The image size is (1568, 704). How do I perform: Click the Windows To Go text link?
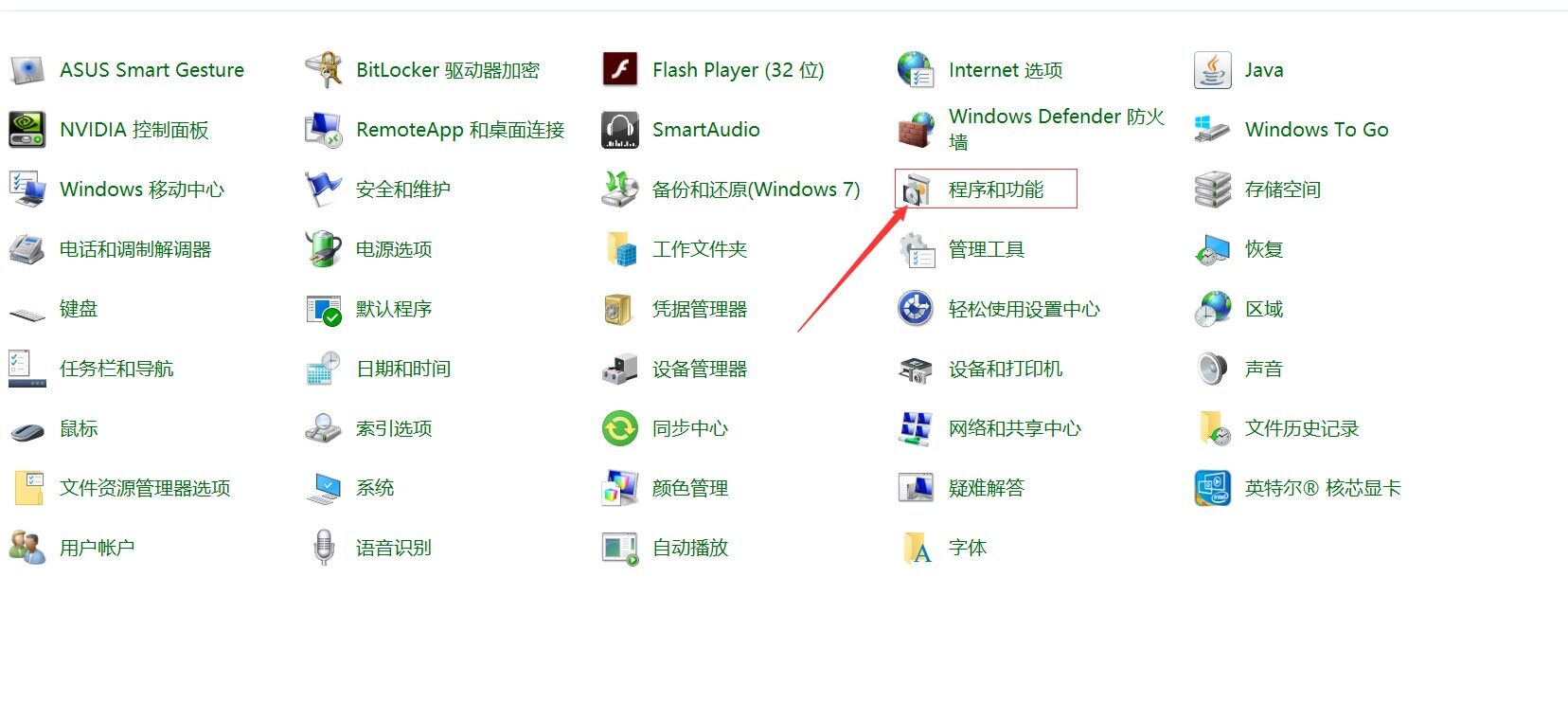tap(1317, 130)
